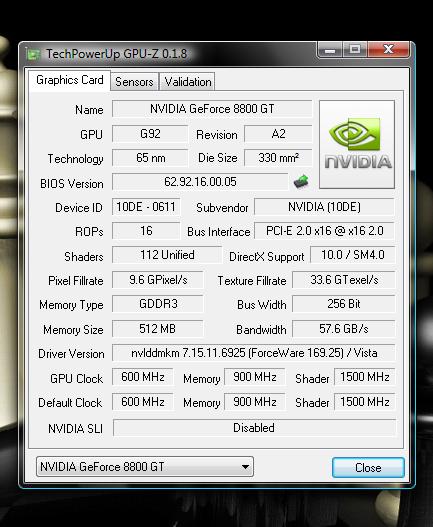Switch to the Sensors tab
The image size is (433, 527).
tap(134, 82)
